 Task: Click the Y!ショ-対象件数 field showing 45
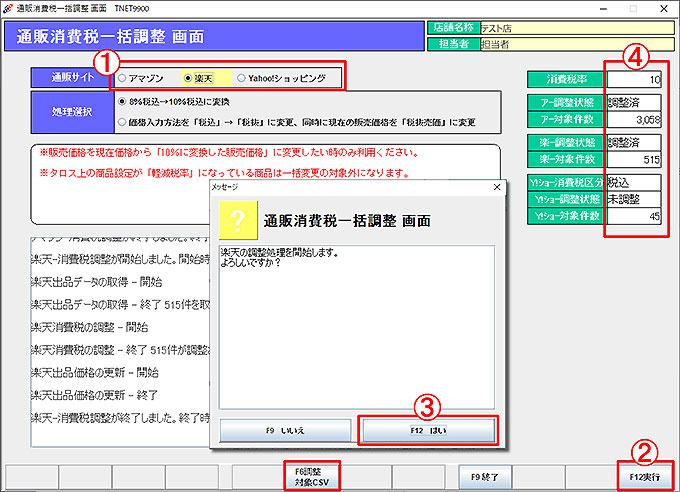click(634, 216)
